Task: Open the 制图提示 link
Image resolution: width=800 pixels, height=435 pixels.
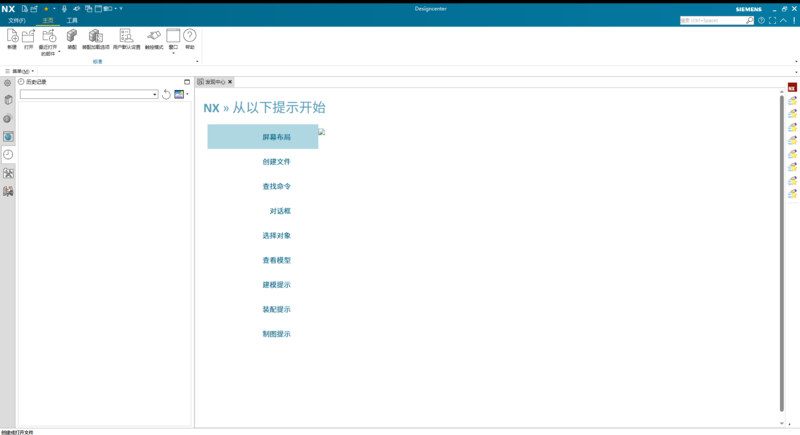Action: point(277,334)
